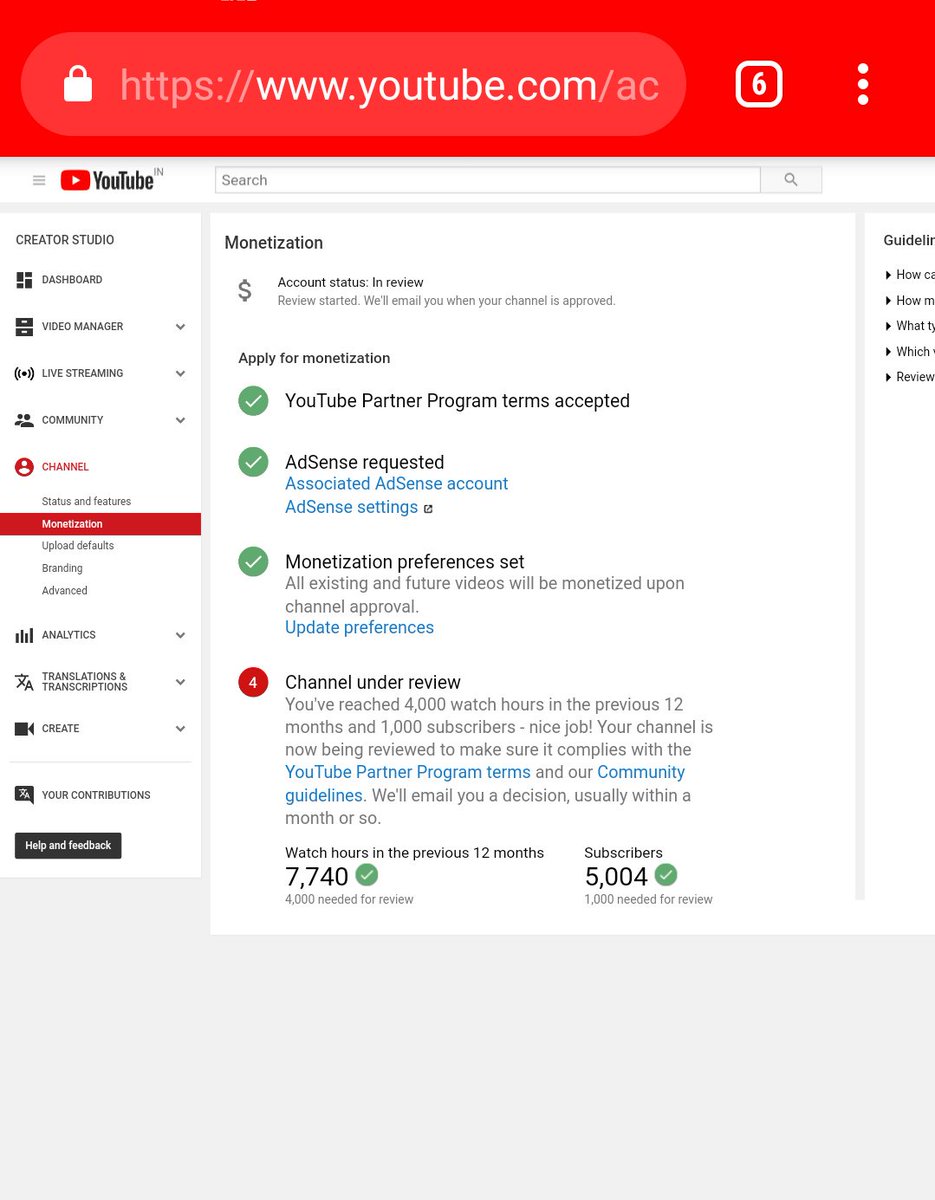Click the Update preferences link

(x=359, y=628)
